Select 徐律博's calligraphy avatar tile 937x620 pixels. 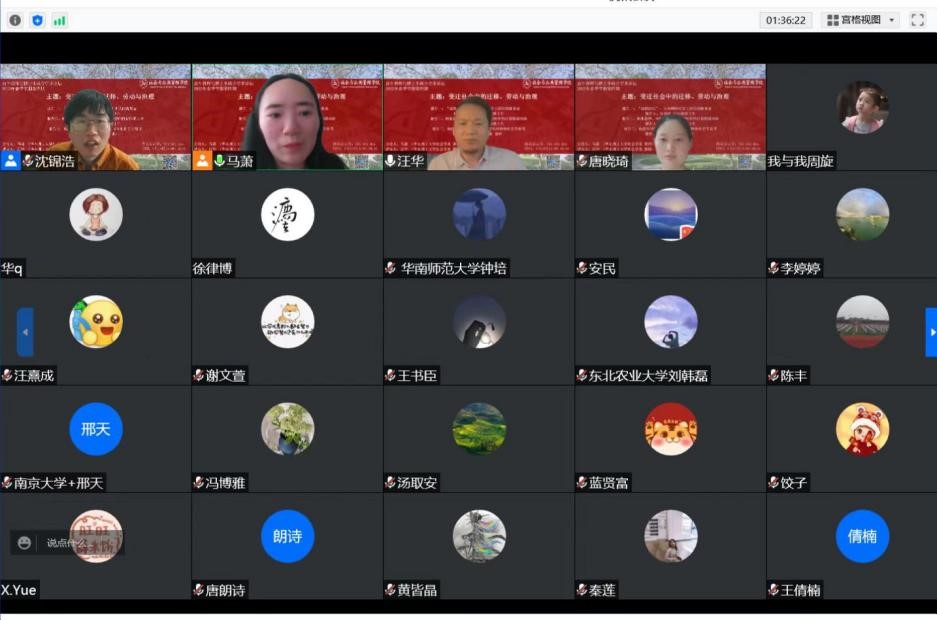click(287, 215)
